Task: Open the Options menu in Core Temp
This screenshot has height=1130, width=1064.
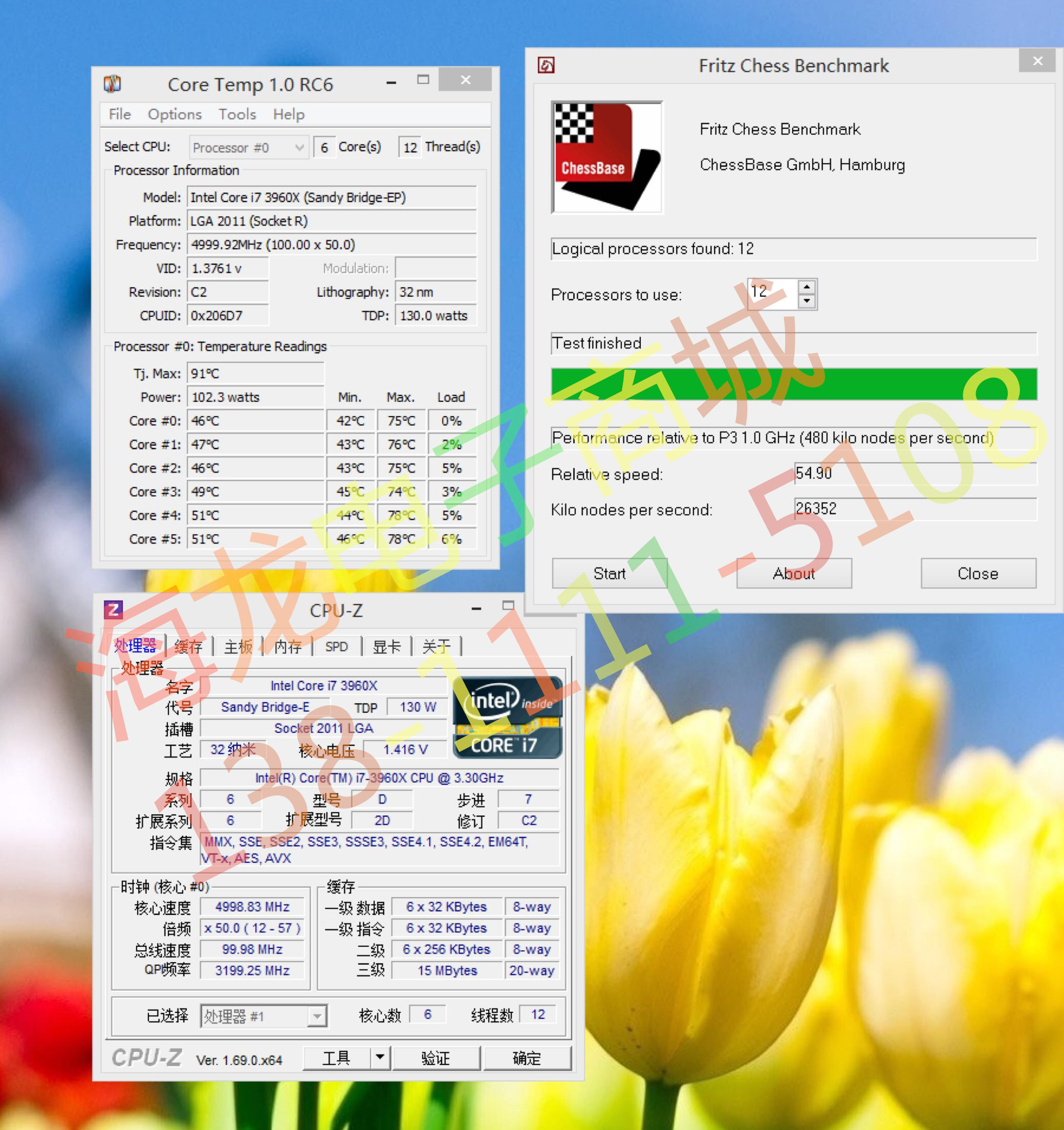Action: [x=175, y=114]
